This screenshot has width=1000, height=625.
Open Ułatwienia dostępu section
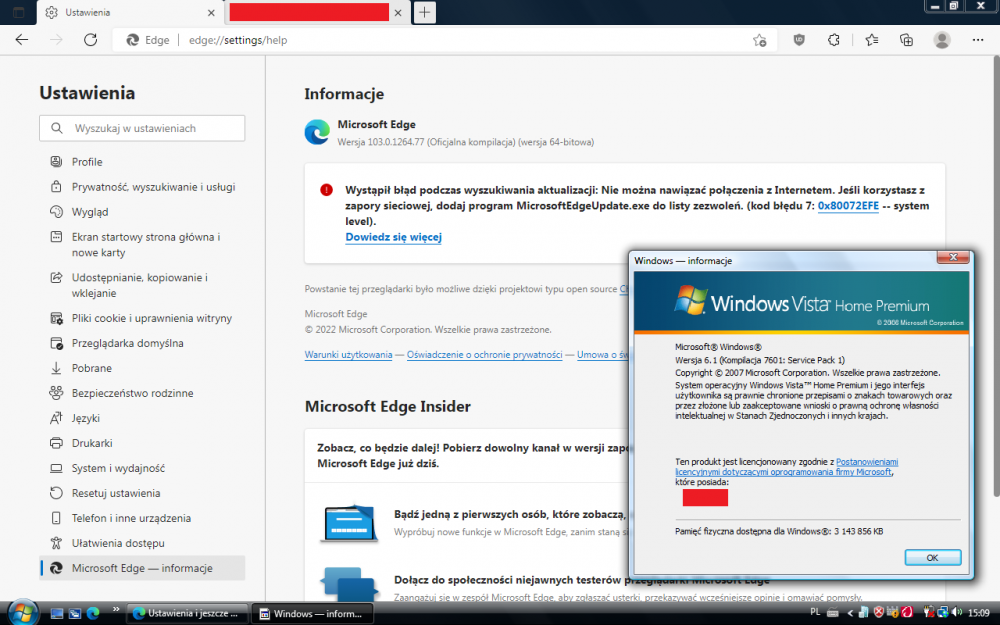coord(142,543)
